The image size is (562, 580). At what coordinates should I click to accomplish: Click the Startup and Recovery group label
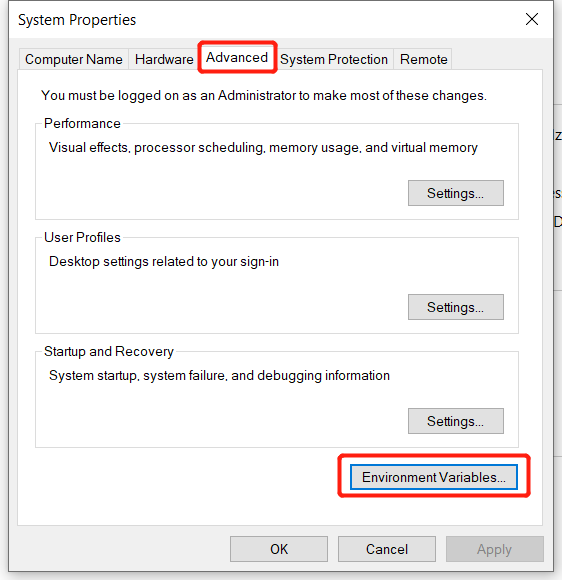click(109, 351)
